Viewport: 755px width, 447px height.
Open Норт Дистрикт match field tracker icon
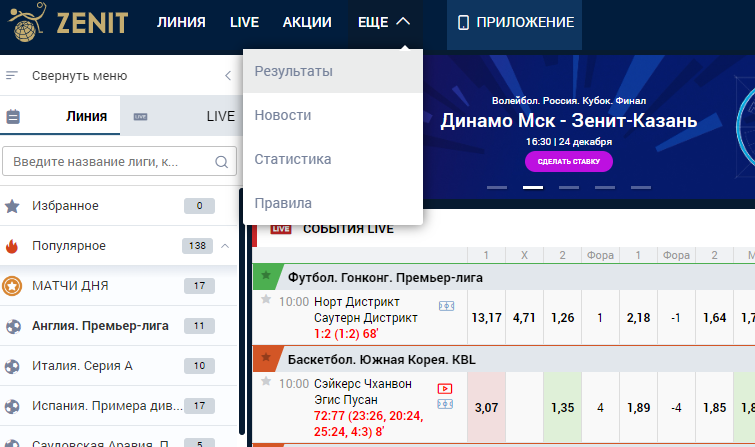point(446,306)
